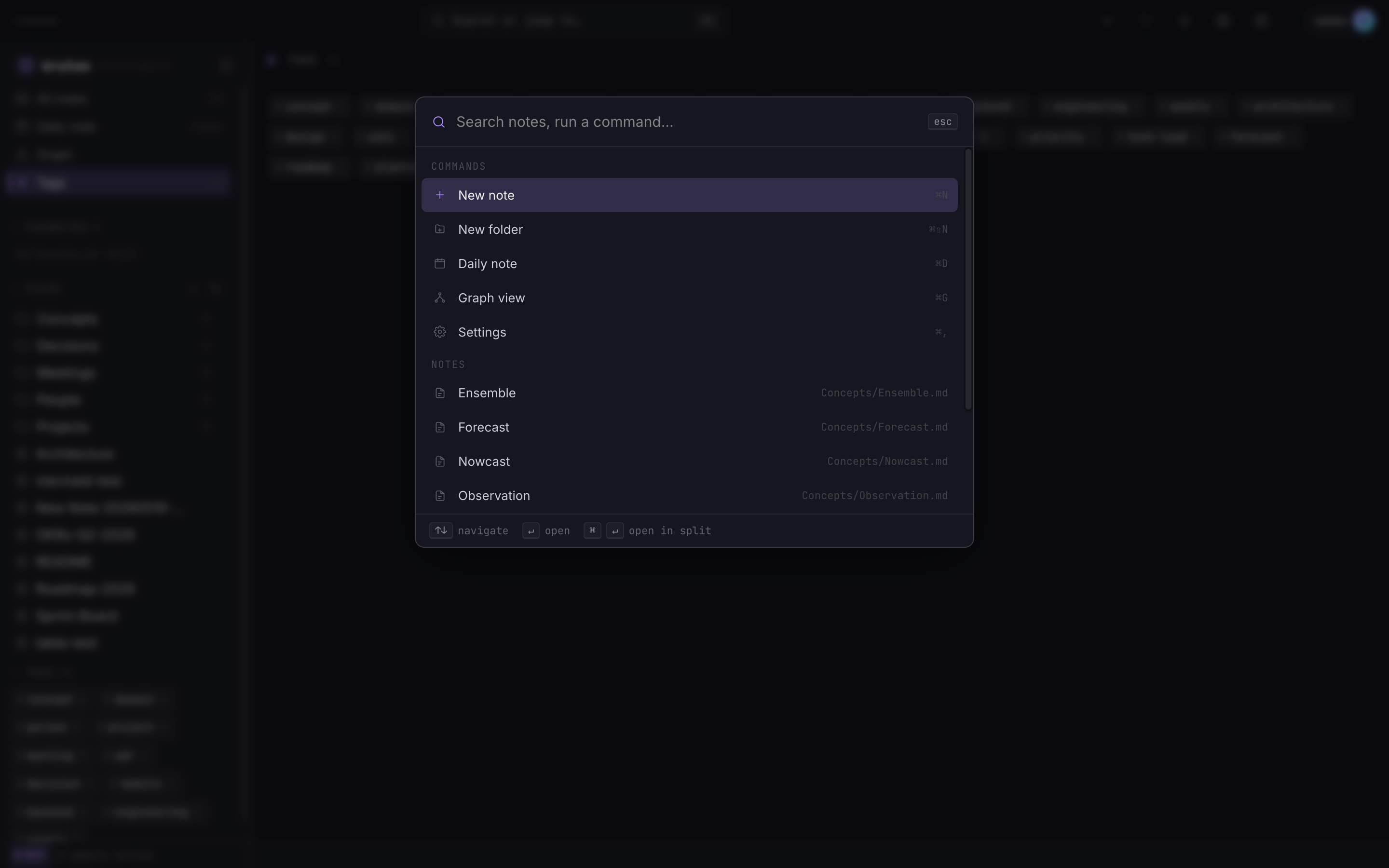Click the path 'Concepts/Ensemble.md'
The height and width of the screenshot is (868, 1389).
click(x=884, y=393)
